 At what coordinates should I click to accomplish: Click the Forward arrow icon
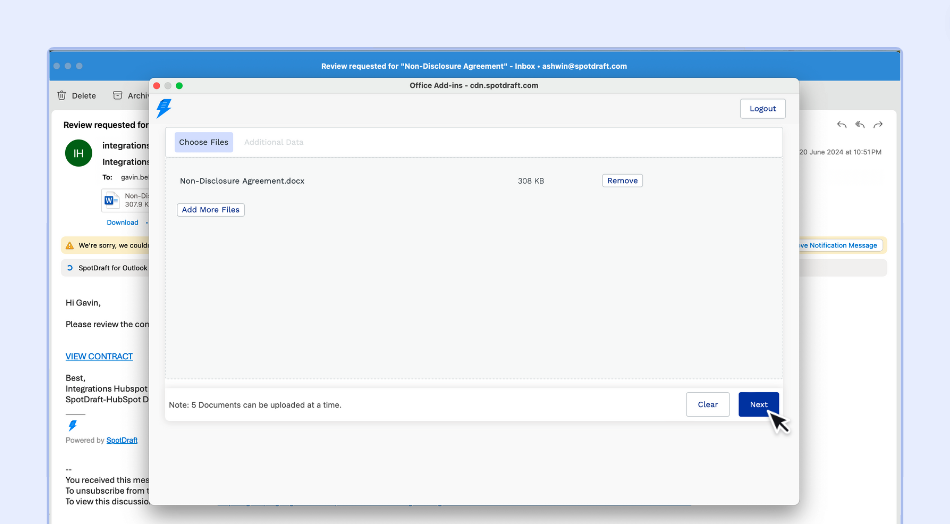(x=878, y=125)
